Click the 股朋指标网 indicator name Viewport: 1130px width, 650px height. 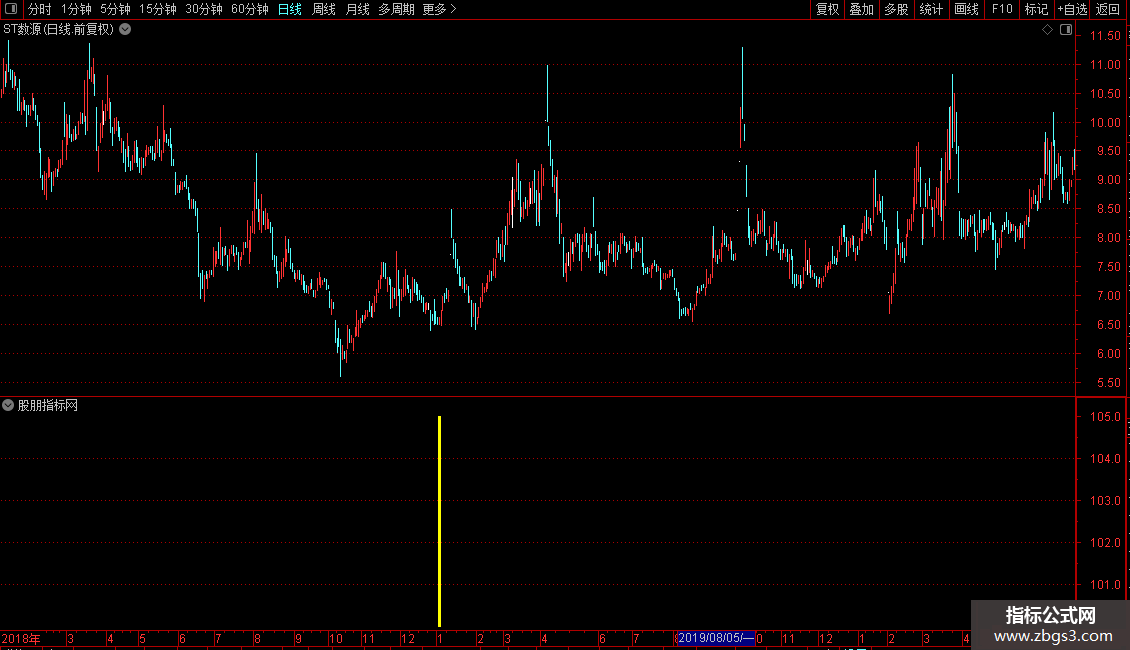click(x=48, y=406)
